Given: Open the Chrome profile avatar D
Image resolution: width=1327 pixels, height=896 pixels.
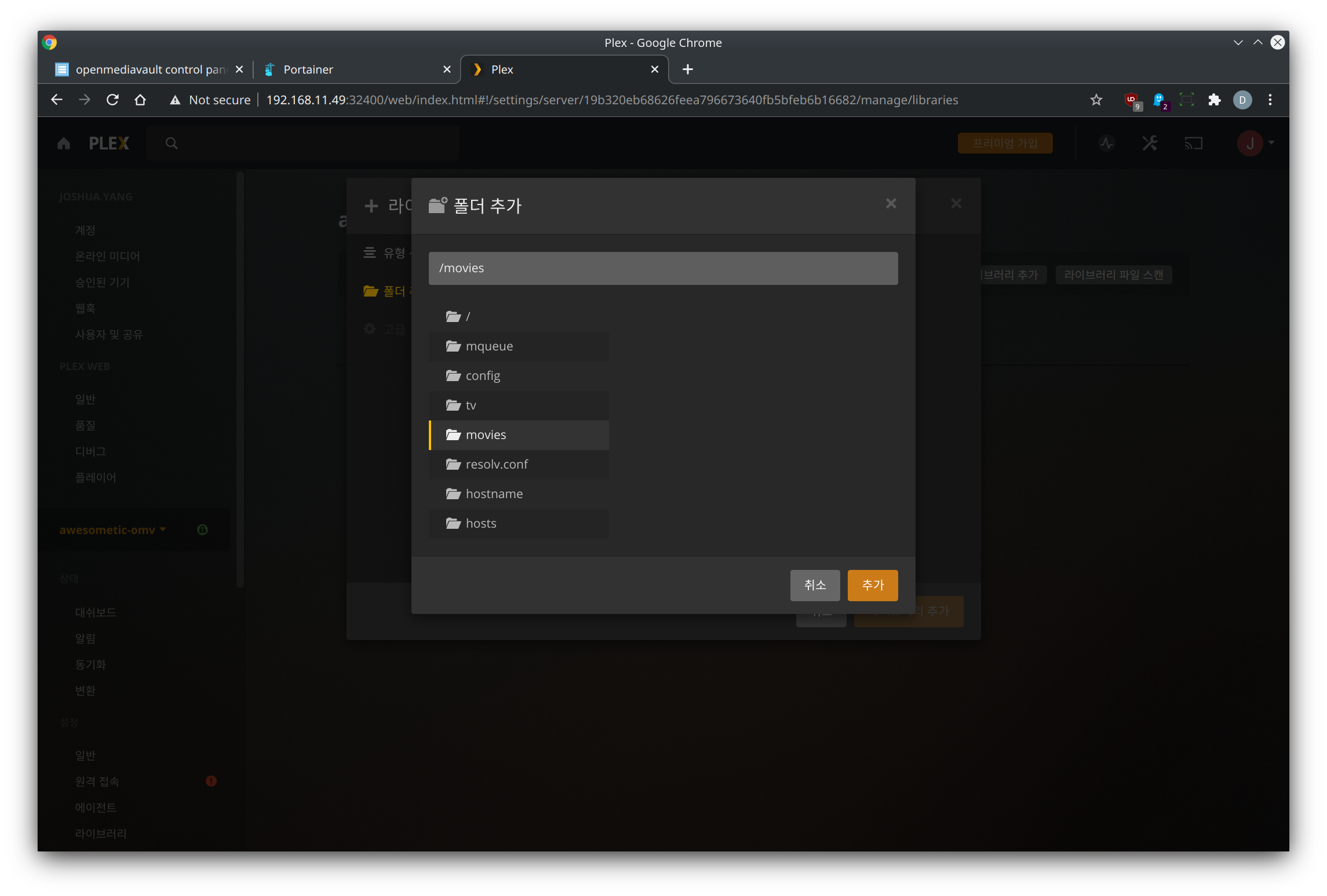Looking at the screenshot, I should tap(1242, 100).
